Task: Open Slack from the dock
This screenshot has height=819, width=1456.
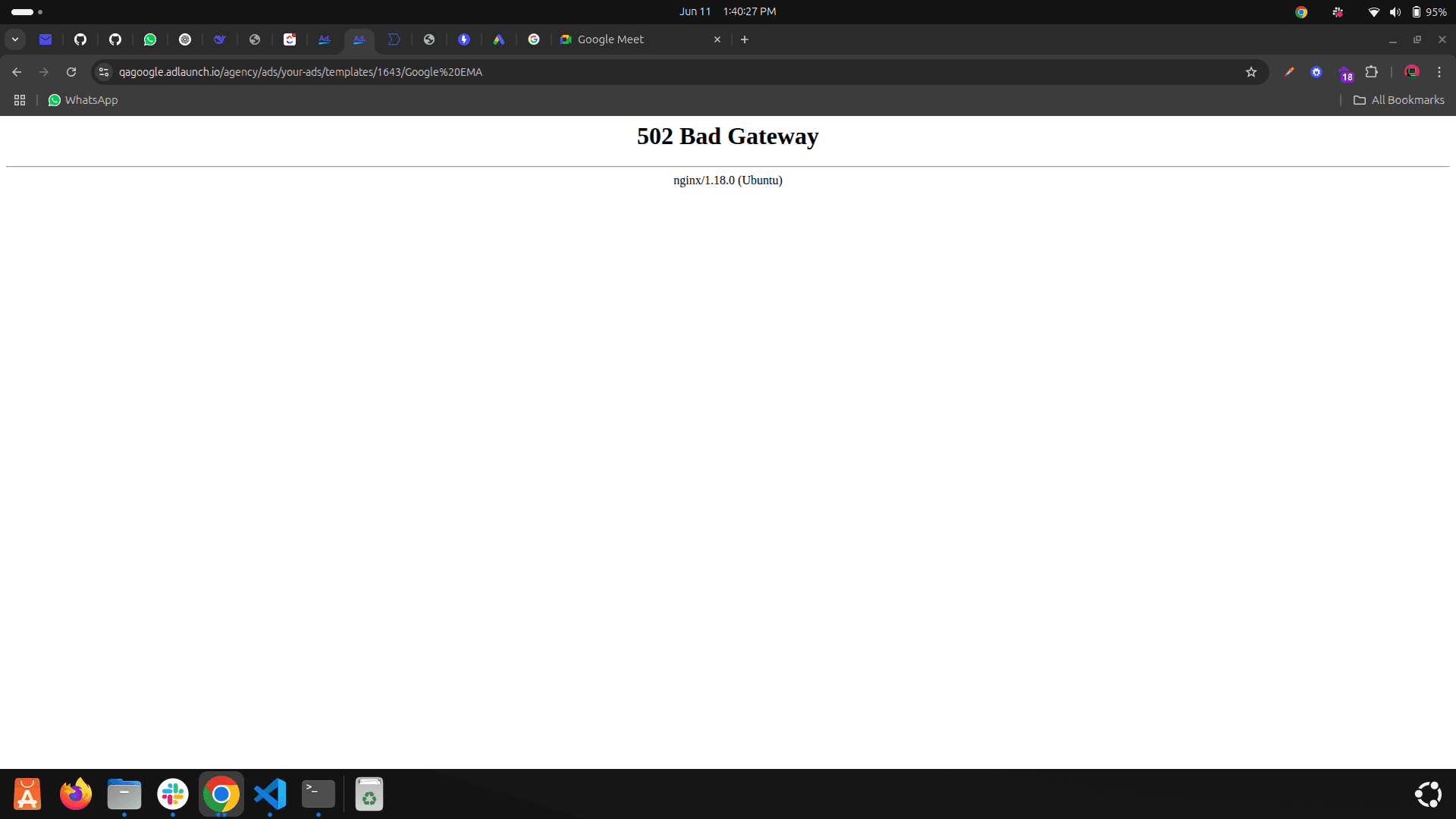Action: pos(173,794)
